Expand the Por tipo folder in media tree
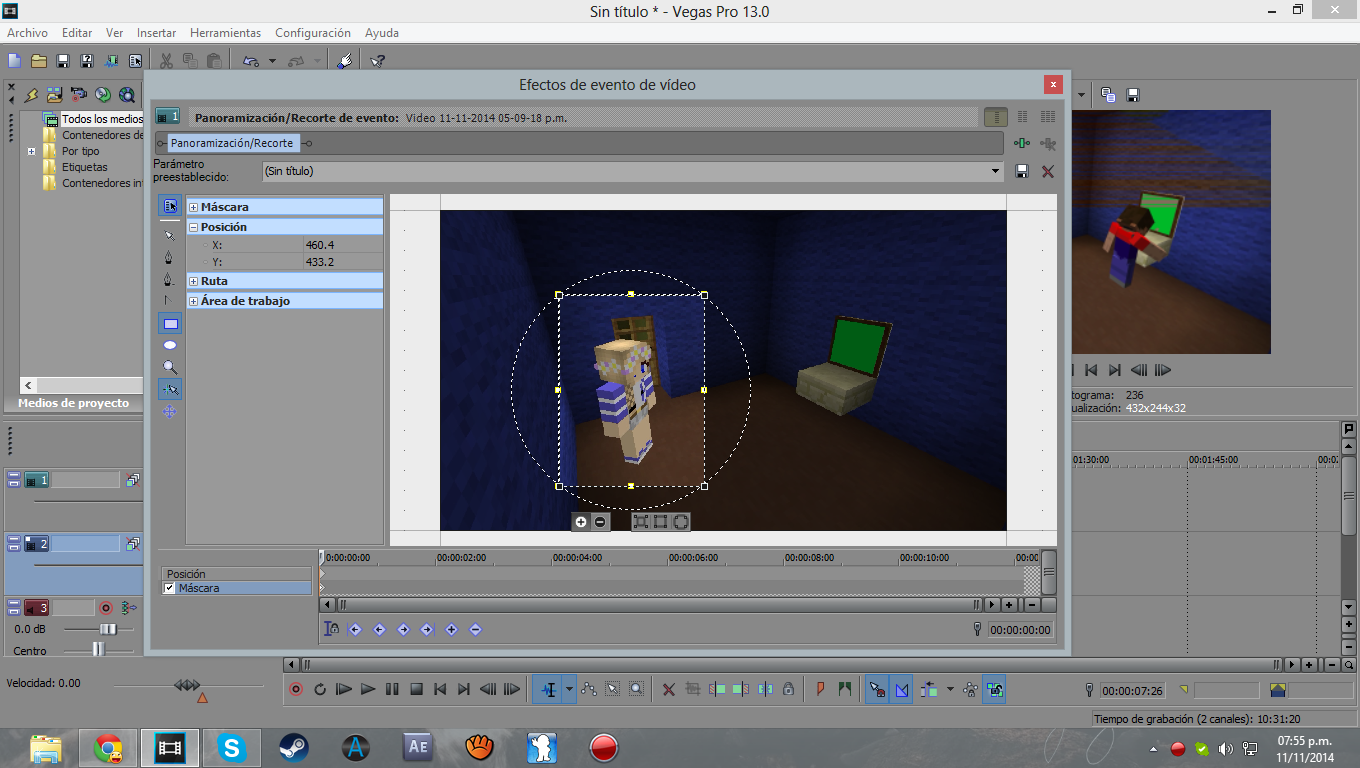1360x768 pixels. click(x=32, y=151)
